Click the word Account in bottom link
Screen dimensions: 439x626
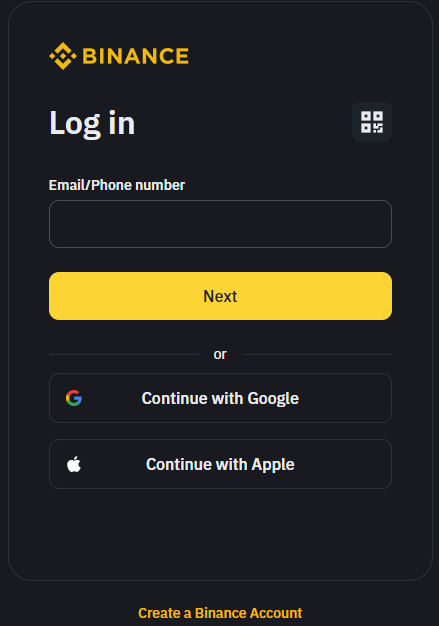coord(276,613)
